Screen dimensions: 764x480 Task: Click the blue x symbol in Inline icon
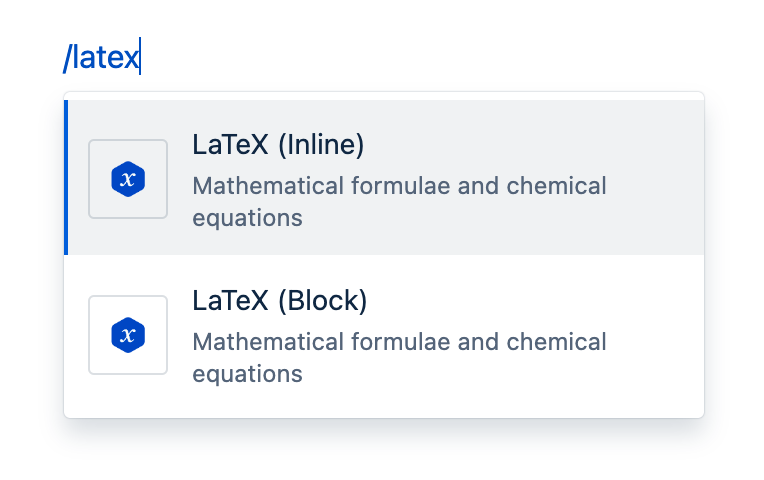127,180
